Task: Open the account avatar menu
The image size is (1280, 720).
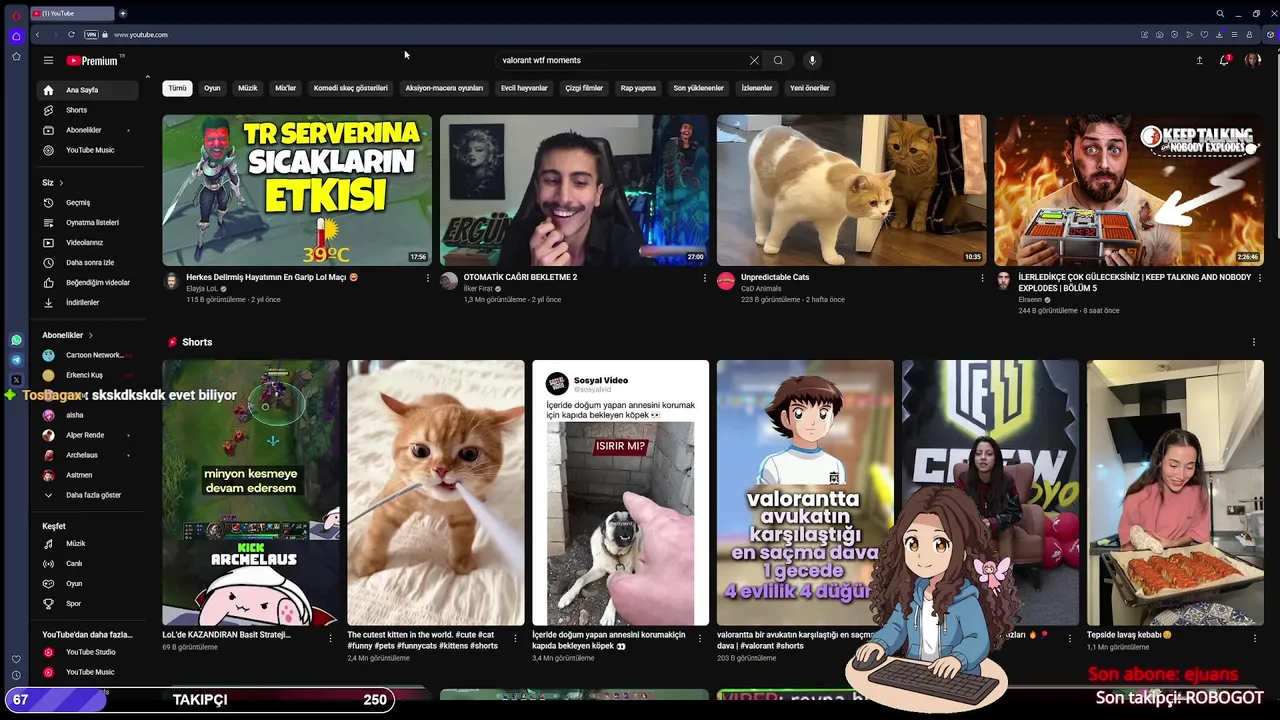Action: (1252, 60)
